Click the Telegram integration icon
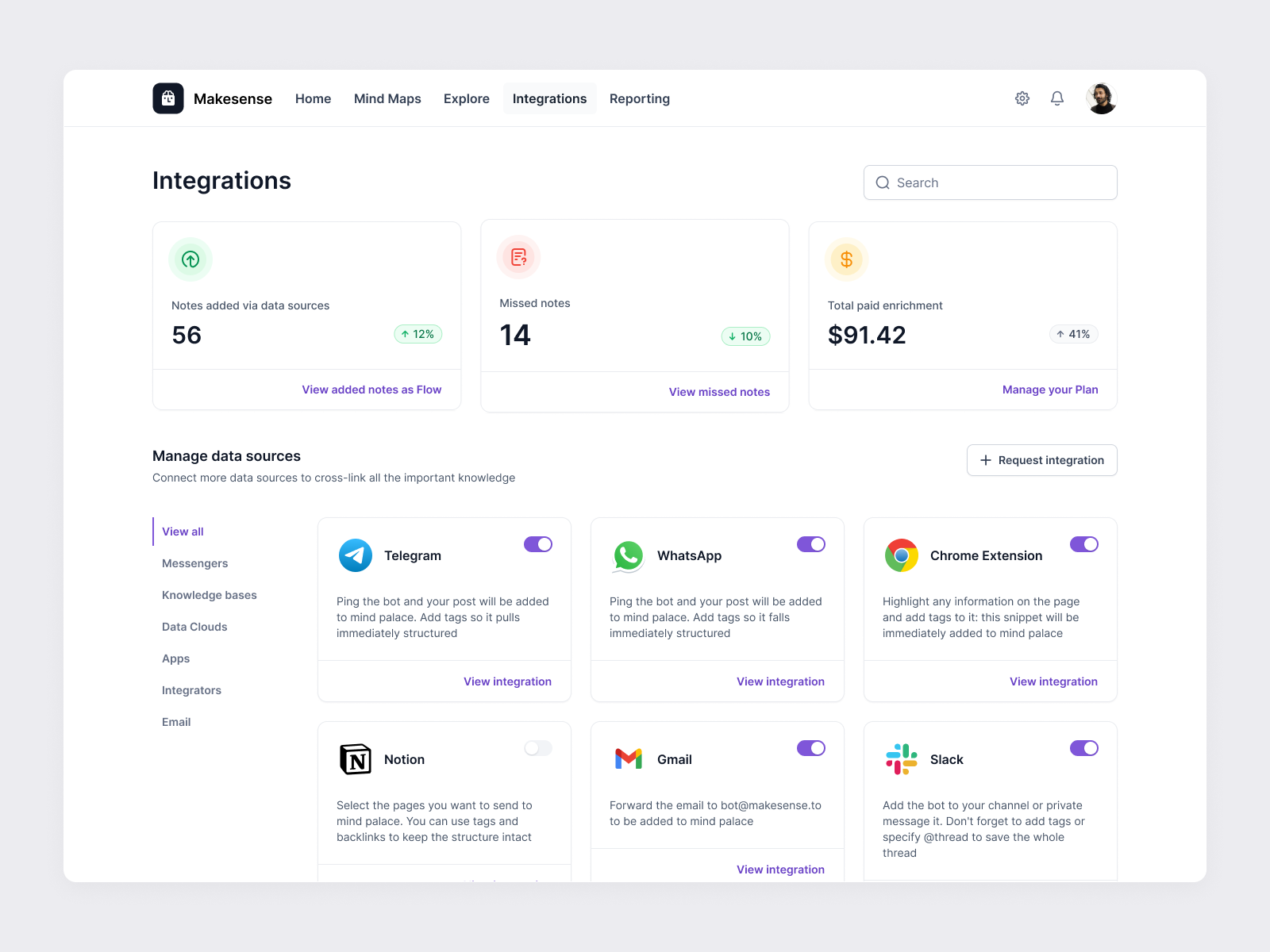1270x952 pixels. click(x=355, y=555)
